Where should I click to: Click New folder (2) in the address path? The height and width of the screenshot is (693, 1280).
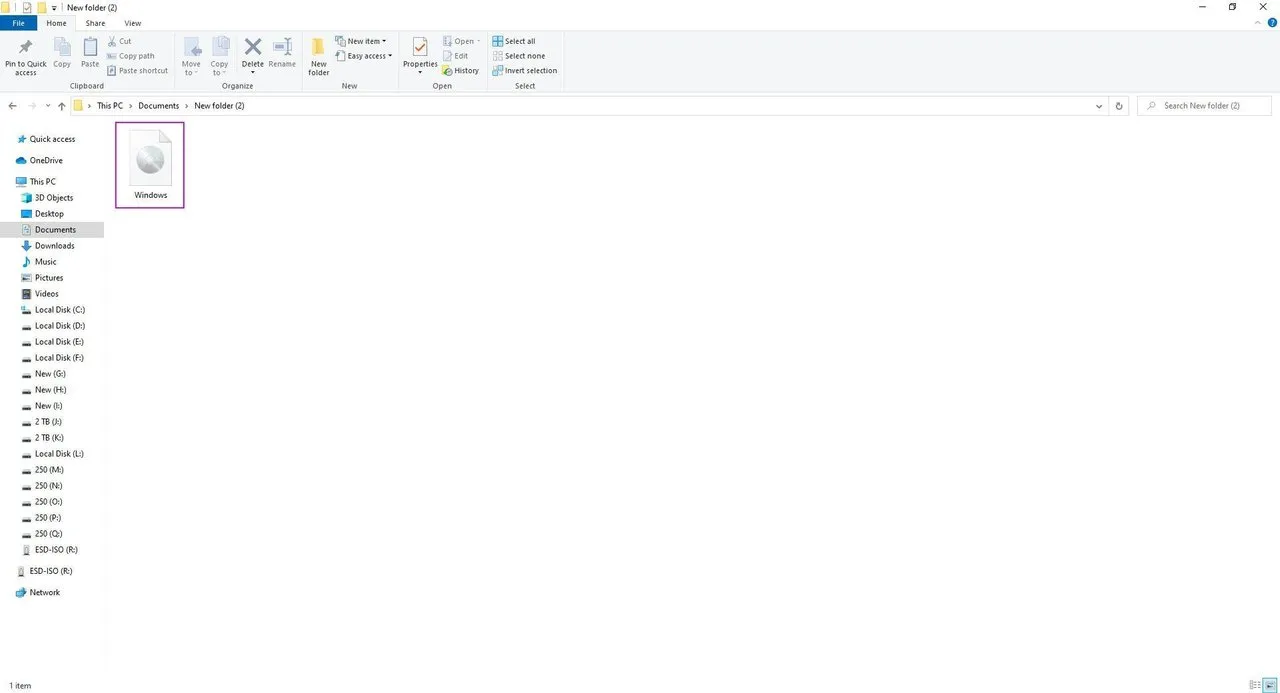click(x=219, y=106)
